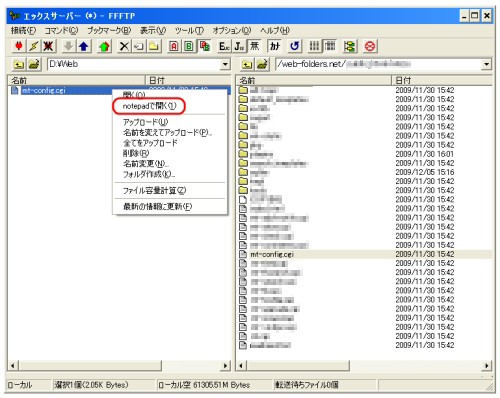Viewport: 500px width, 398px height.
Task: Select local file mt-config.cgi
Action: (44, 90)
